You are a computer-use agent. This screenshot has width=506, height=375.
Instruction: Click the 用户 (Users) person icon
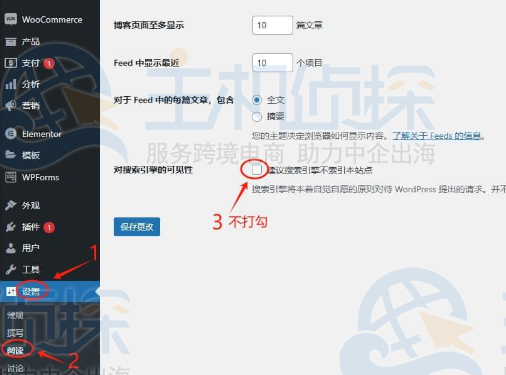coord(11,248)
